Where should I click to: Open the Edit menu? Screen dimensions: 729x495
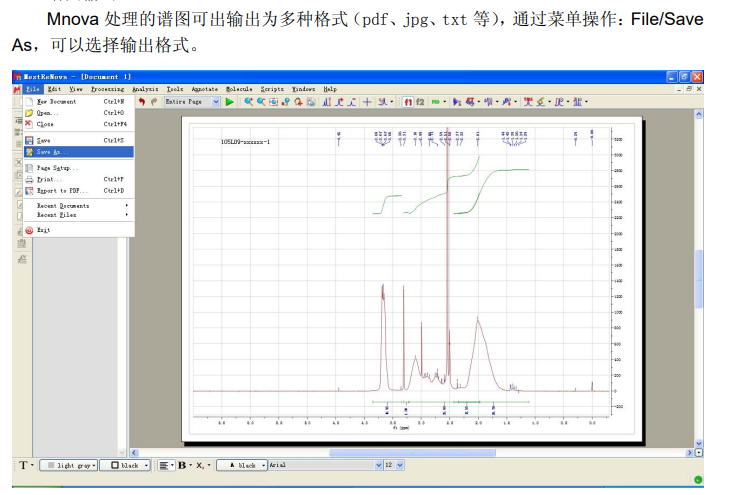[54, 89]
